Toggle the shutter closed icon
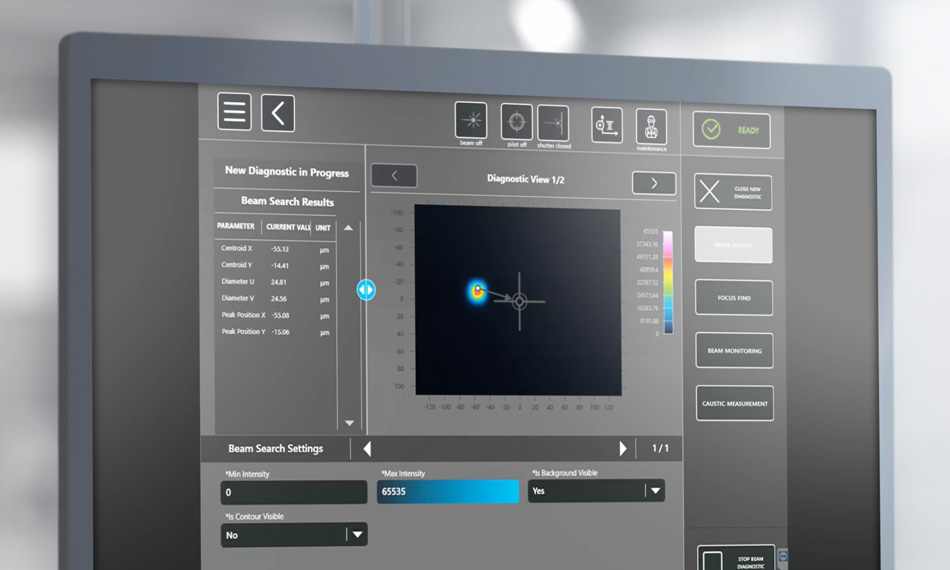Image resolution: width=950 pixels, height=570 pixels. [553, 123]
